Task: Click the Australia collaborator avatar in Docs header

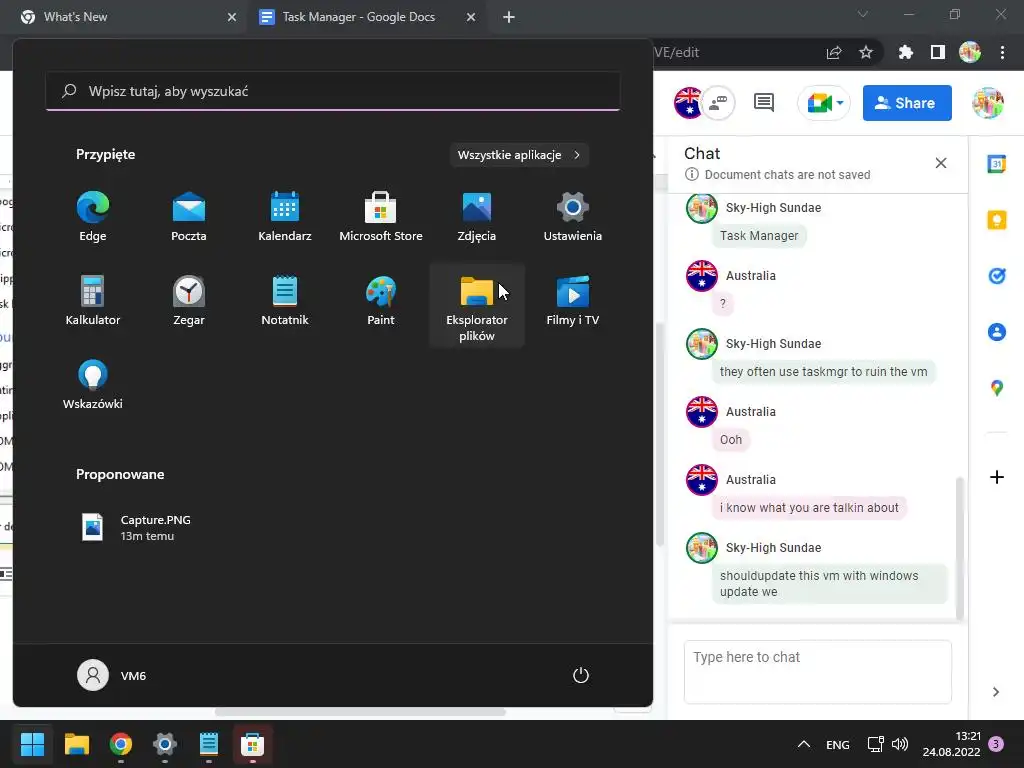Action: 688,103
